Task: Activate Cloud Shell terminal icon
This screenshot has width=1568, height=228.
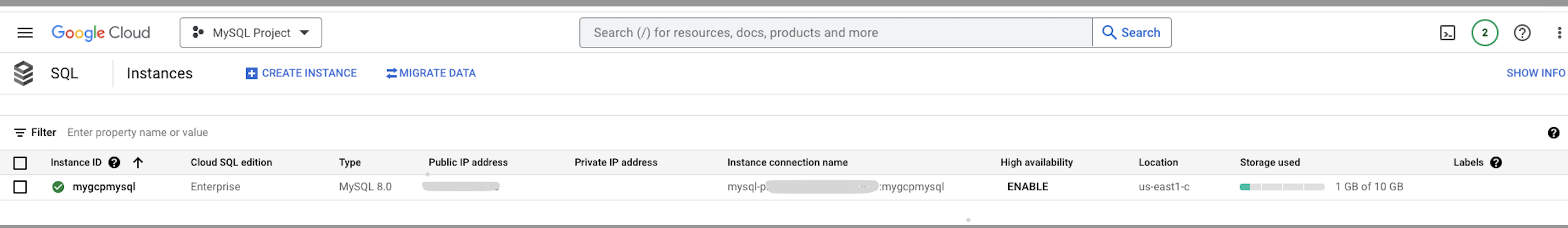Action: click(x=1447, y=33)
